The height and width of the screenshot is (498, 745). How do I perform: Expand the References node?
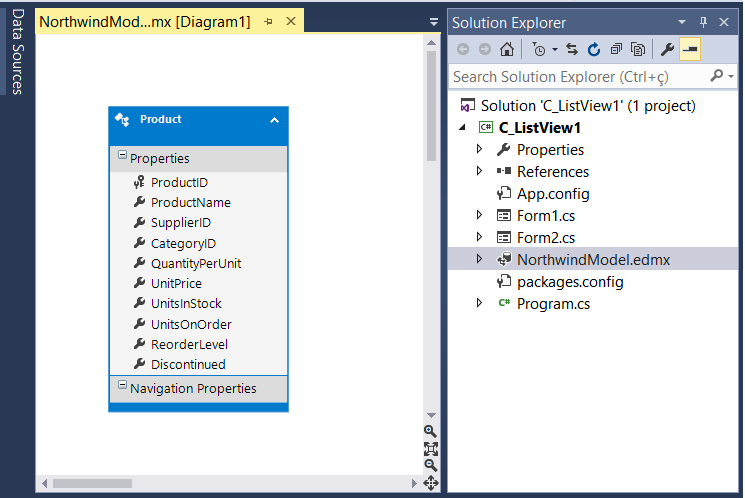point(479,171)
